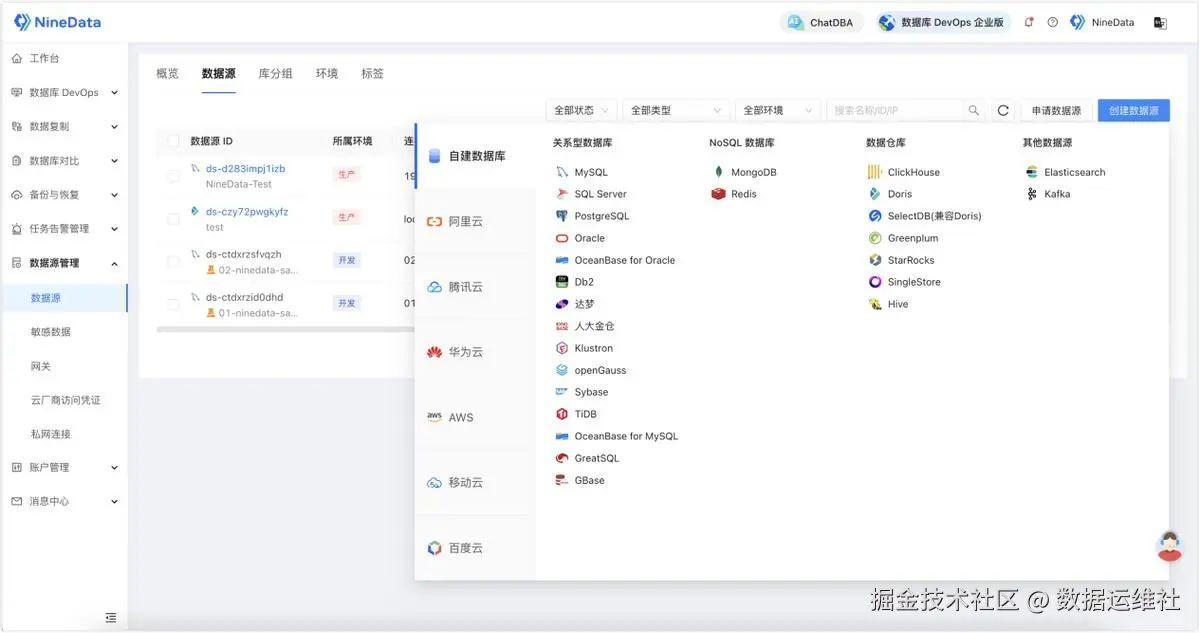1200x633 pixels.
Task: Open the NineData account menu
Action: (1102, 22)
